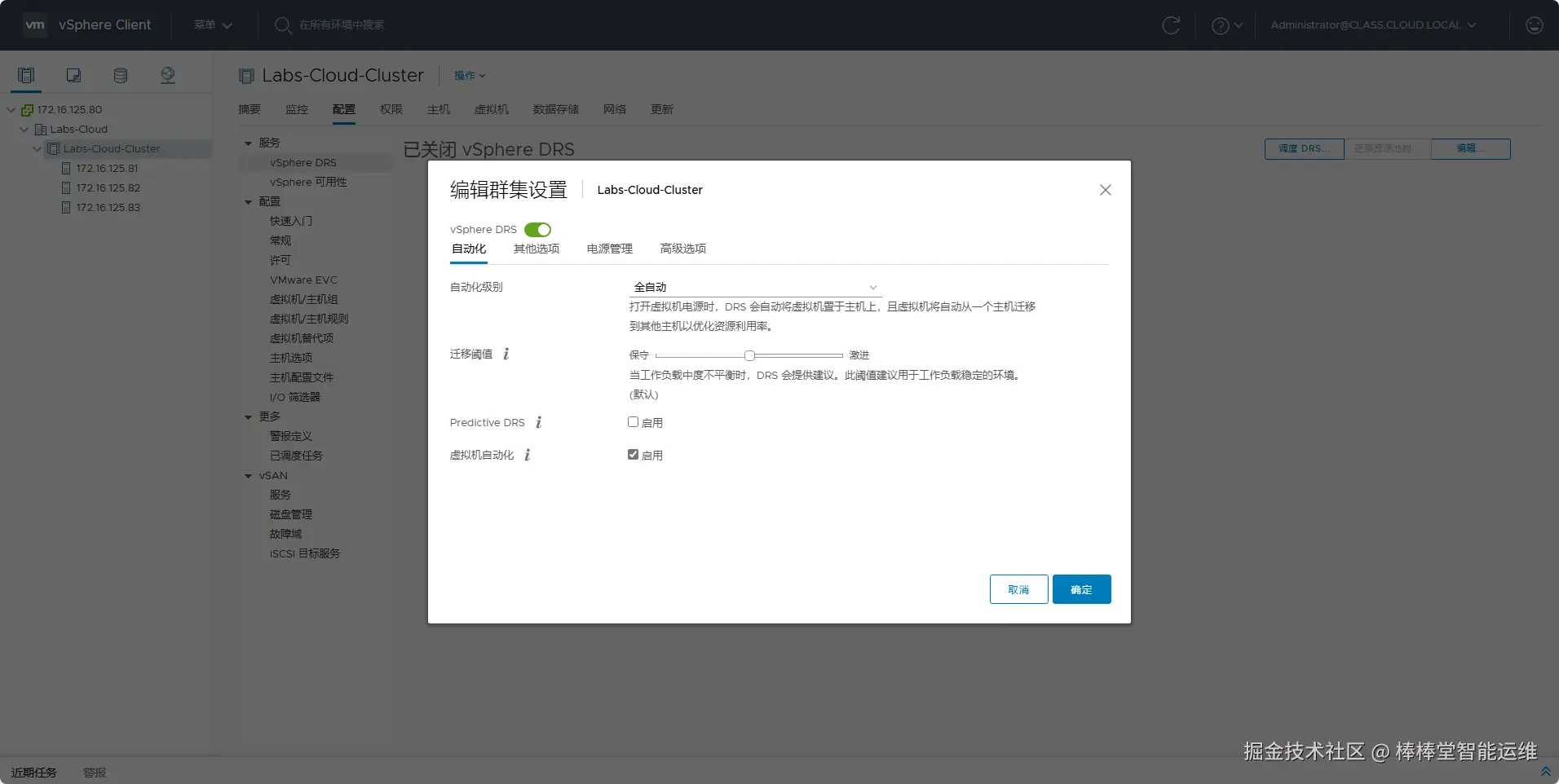Image resolution: width=1559 pixels, height=784 pixels.
Task: Select 虚拟机/主机规则 in the config menu
Action: (309, 319)
